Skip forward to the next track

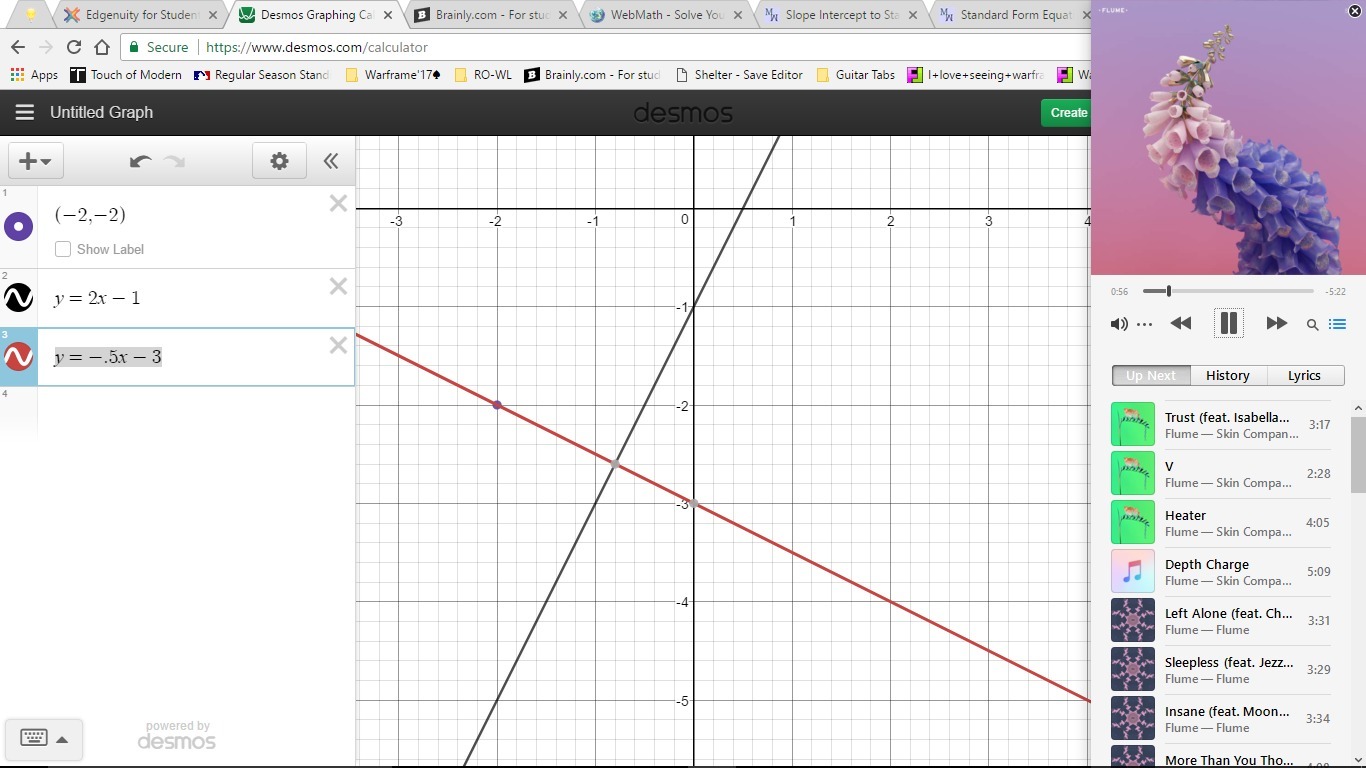point(1276,323)
